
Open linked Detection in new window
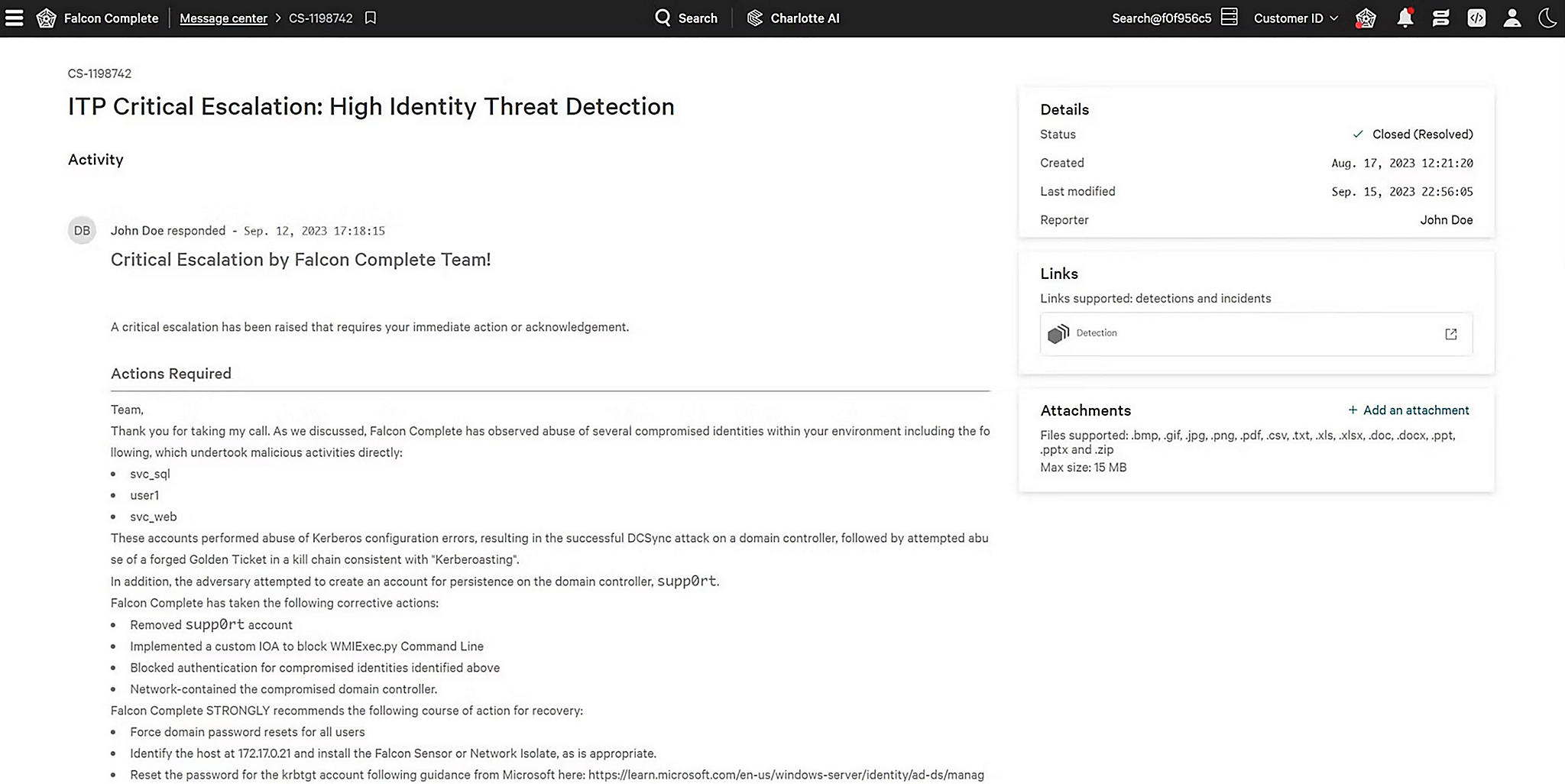tap(1450, 334)
